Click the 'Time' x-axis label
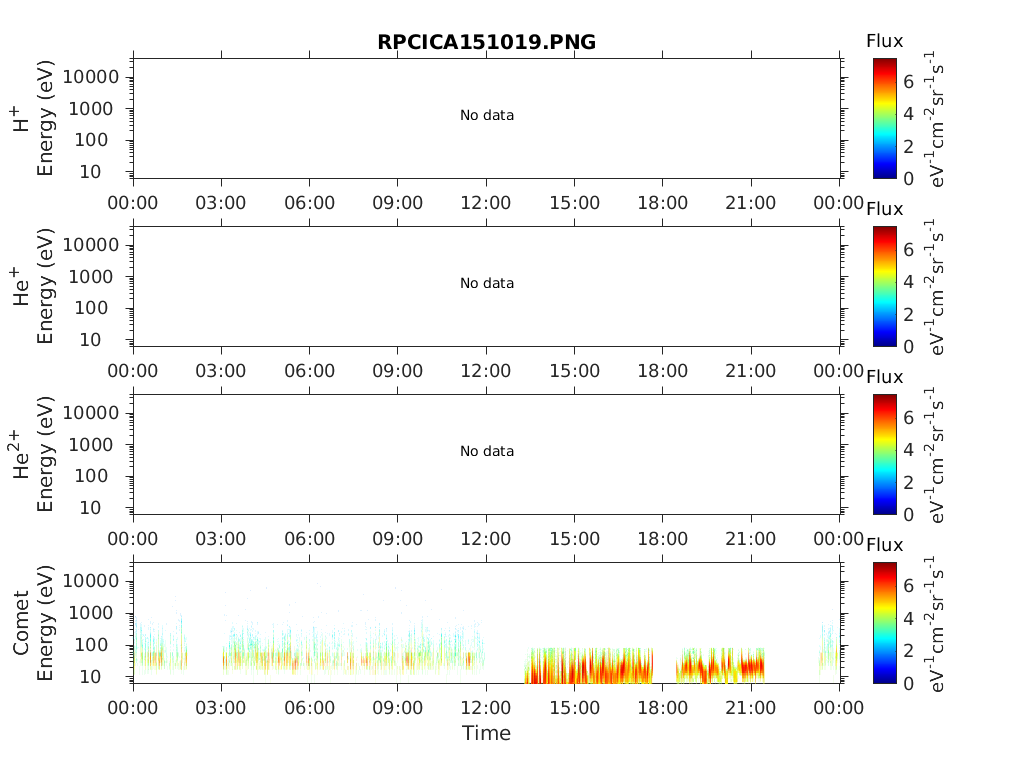Image resolution: width=1024 pixels, height=768 pixels. pos(487,733)
